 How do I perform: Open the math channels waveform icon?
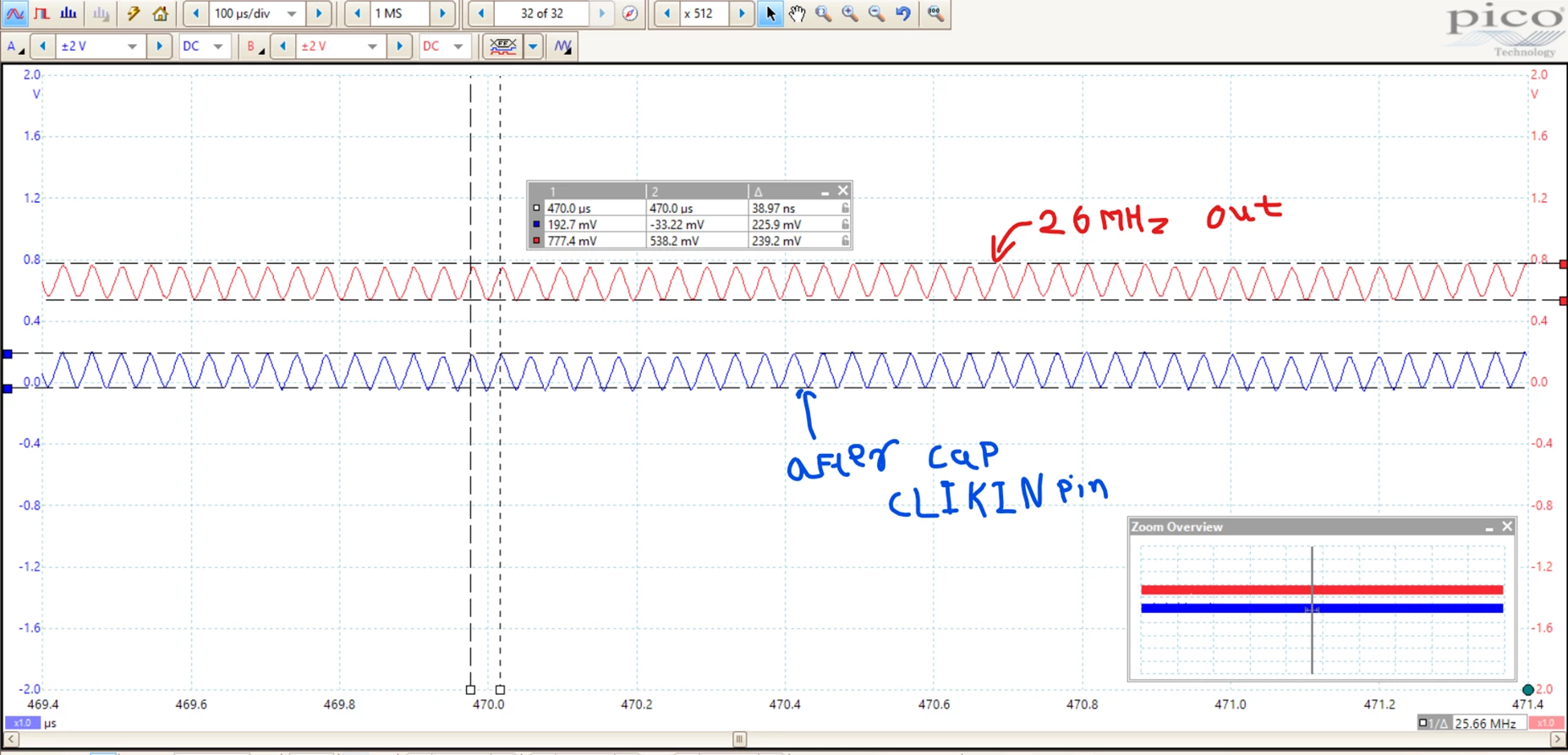[x=563, y=47]
